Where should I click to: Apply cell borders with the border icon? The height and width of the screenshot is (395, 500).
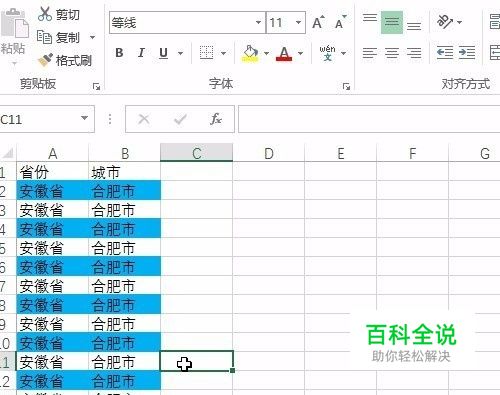coord(206,53)
